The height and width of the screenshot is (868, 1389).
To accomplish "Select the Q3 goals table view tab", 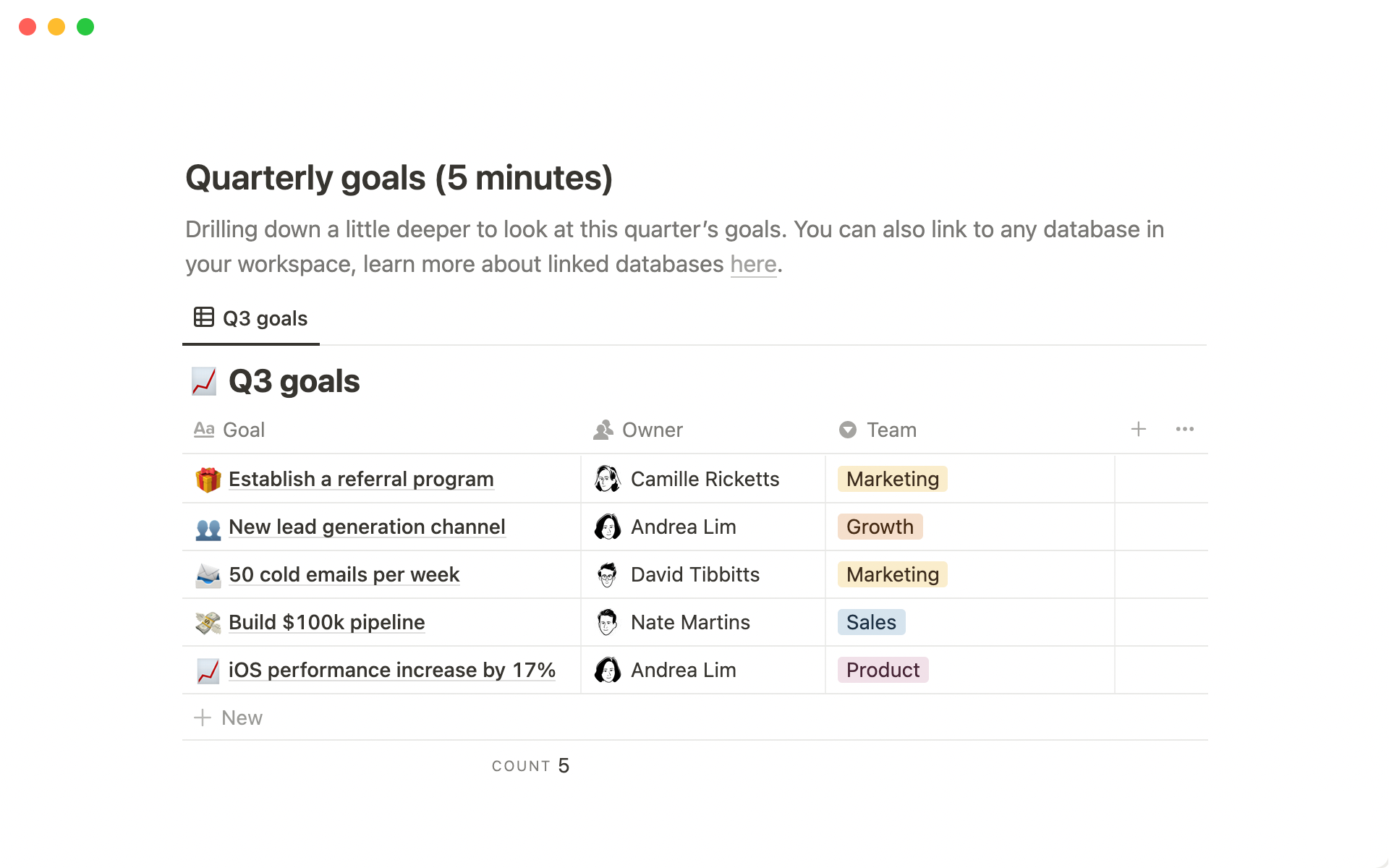I will click(251, 318).
